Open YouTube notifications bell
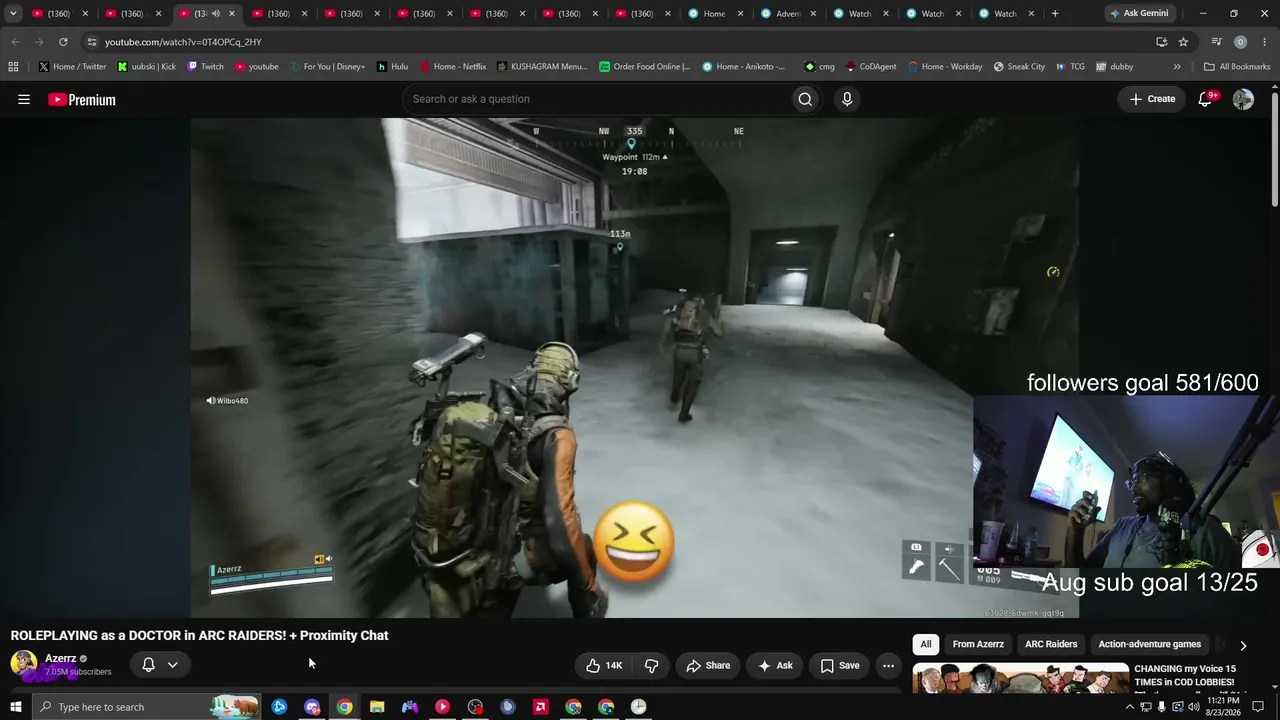The image size is (1280, 720). point(1205,99)
